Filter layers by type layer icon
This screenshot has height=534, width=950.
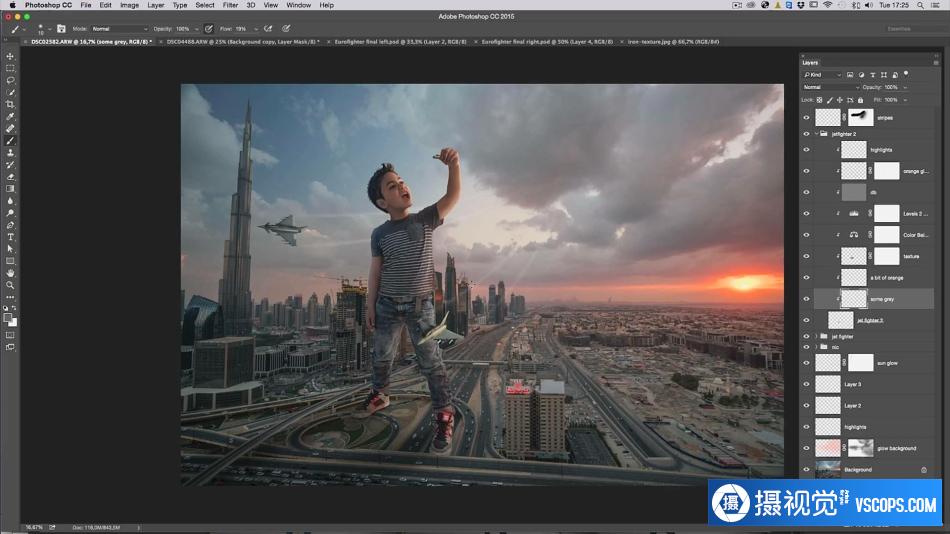click(x=872, y=75)
